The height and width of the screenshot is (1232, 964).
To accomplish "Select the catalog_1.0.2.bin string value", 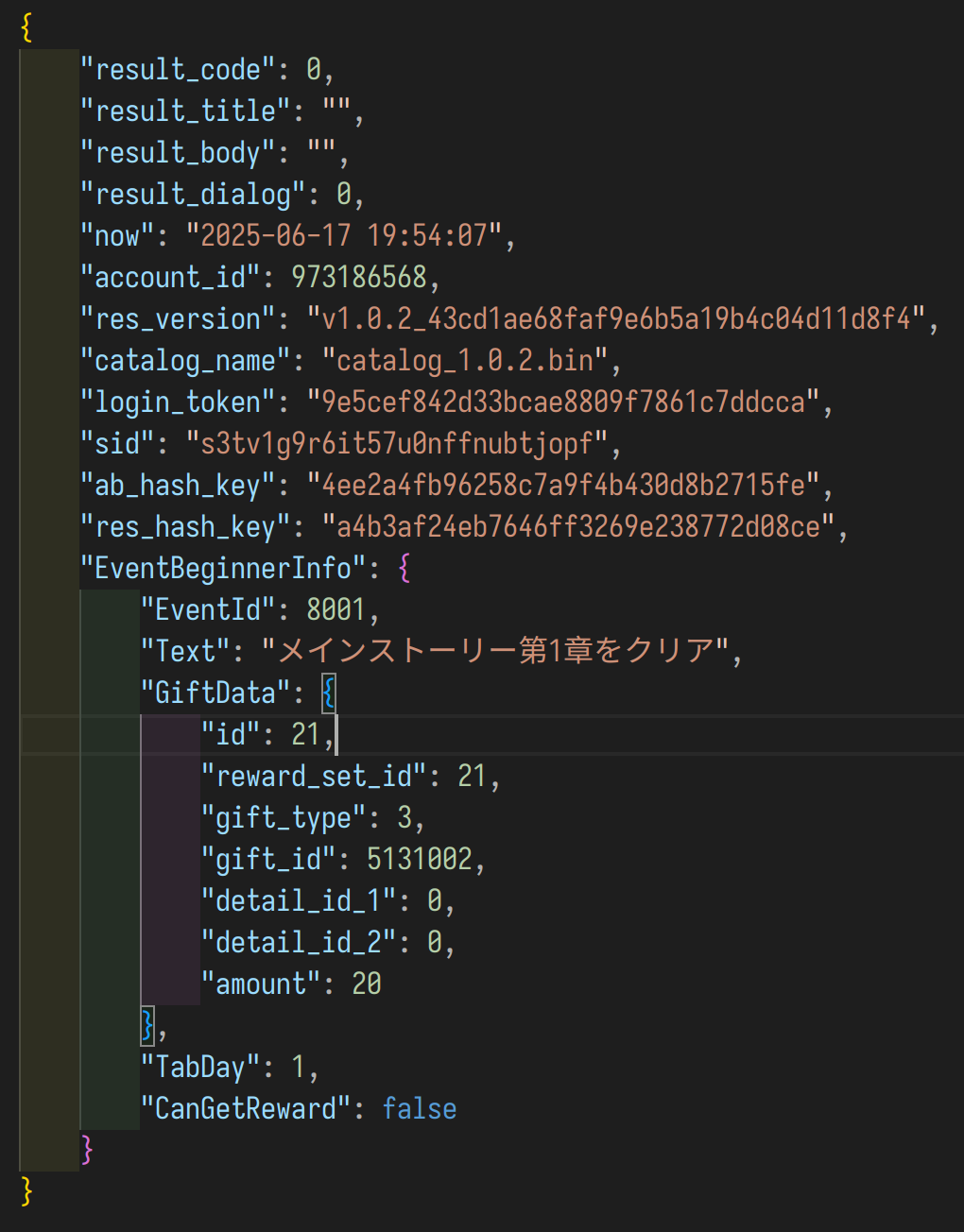I will [465, 360].
